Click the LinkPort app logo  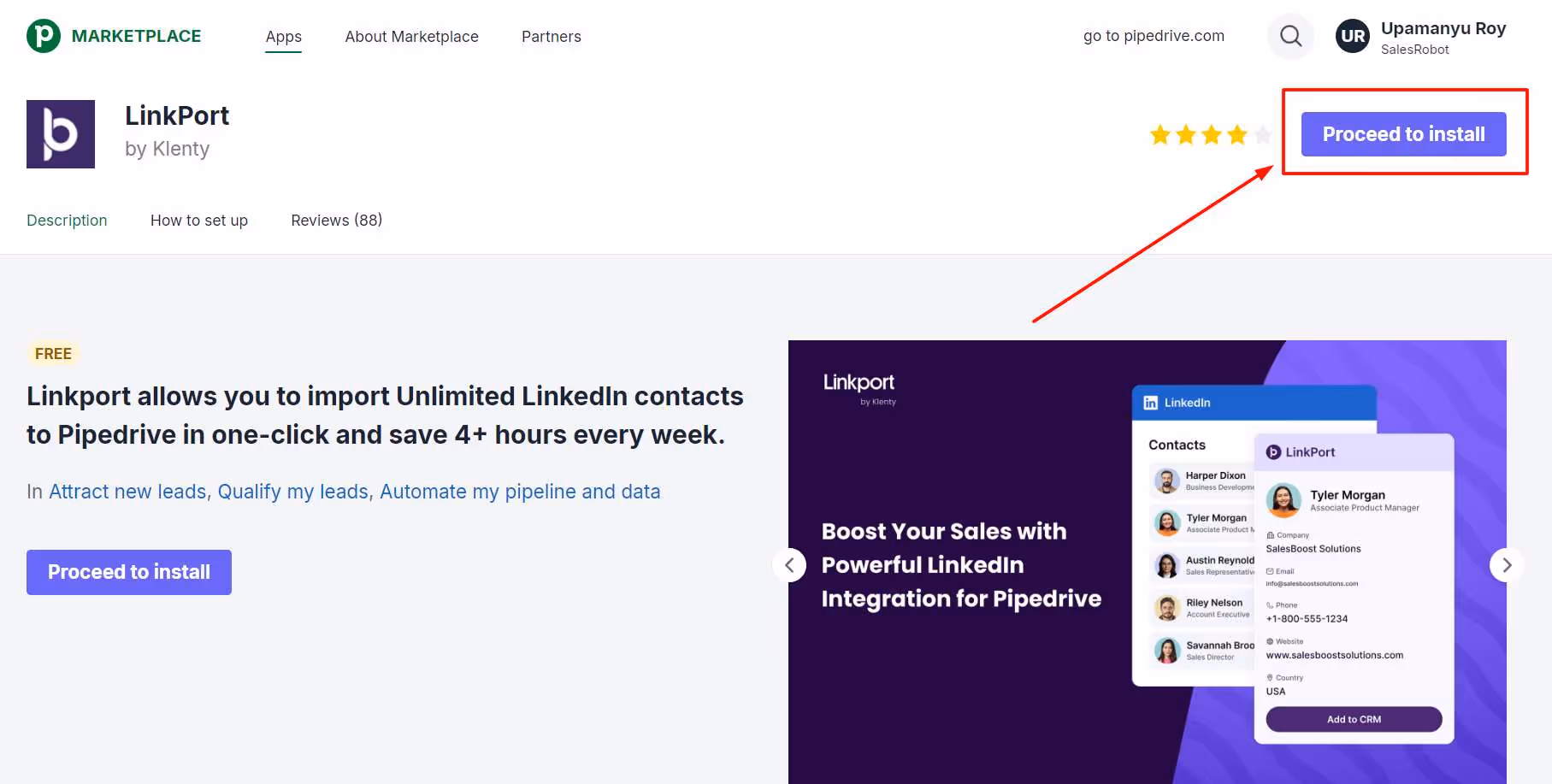tap(60, 134)
